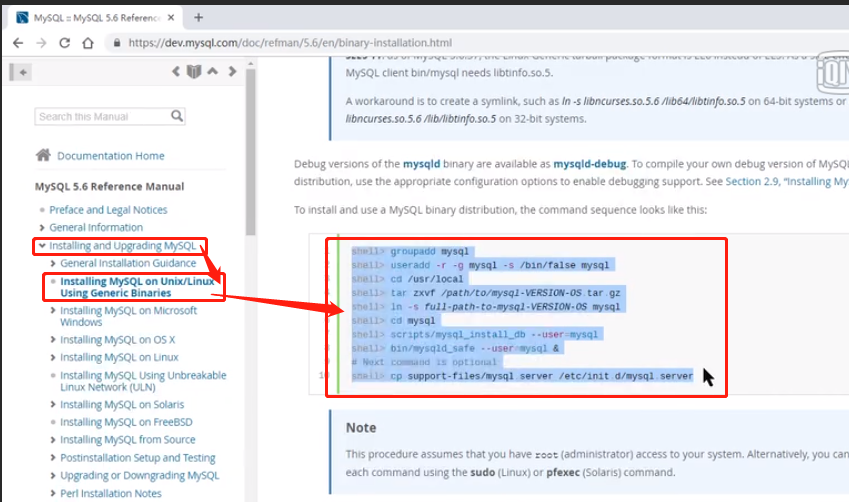Click the 'Note' heading below the code block
Viewport: 849px width, 502px height.
(361, 428)
